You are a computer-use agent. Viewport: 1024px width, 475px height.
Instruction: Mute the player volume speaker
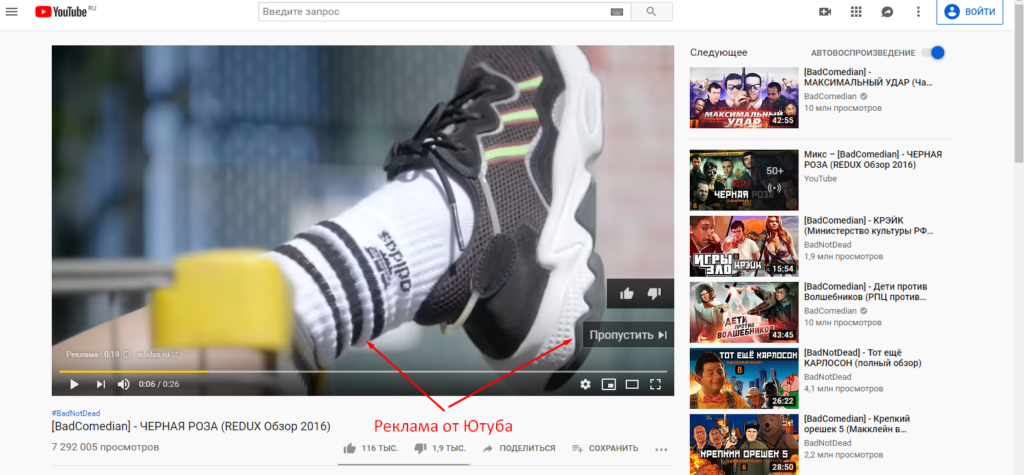point(123,384)
